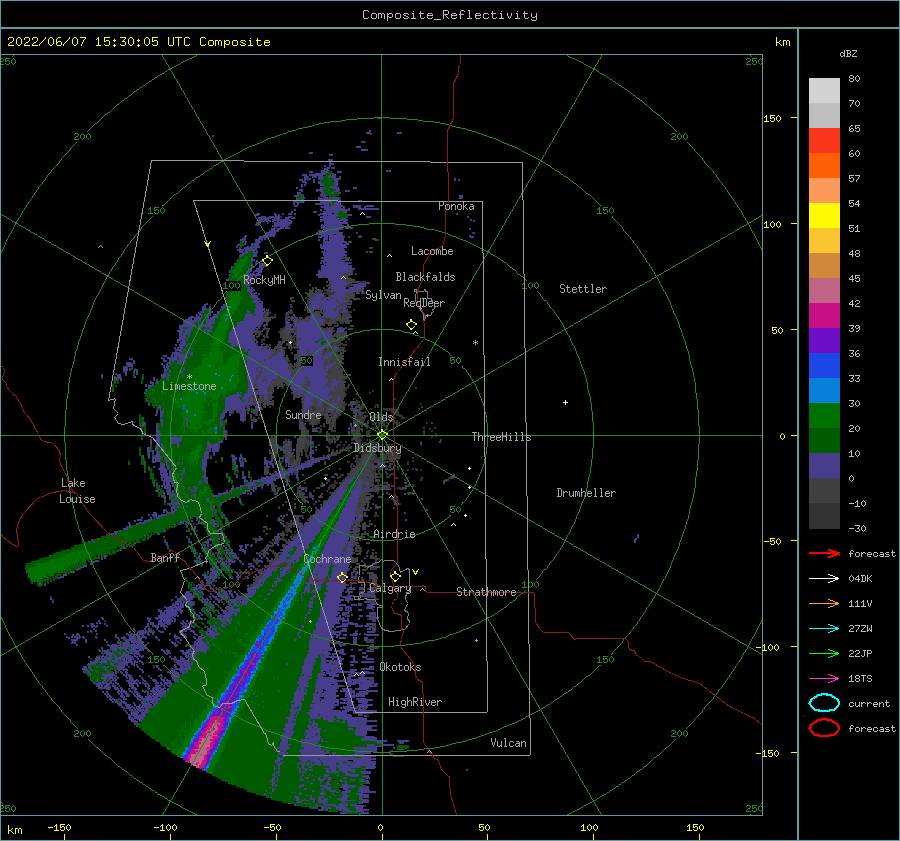Image resolution: width=900 pixels, height=841 pixels.
Task: Select the bright green 20-30 dBZ swatch
Action: point(824,415)
